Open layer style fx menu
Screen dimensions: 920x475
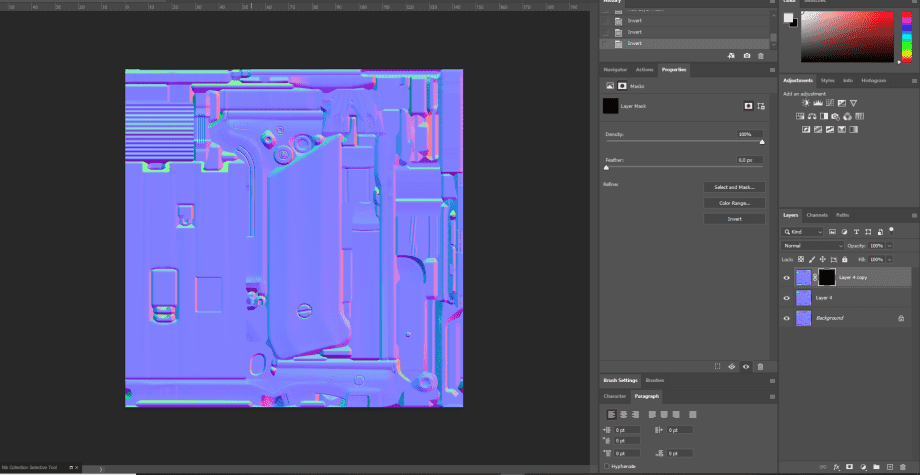[836, 467]
